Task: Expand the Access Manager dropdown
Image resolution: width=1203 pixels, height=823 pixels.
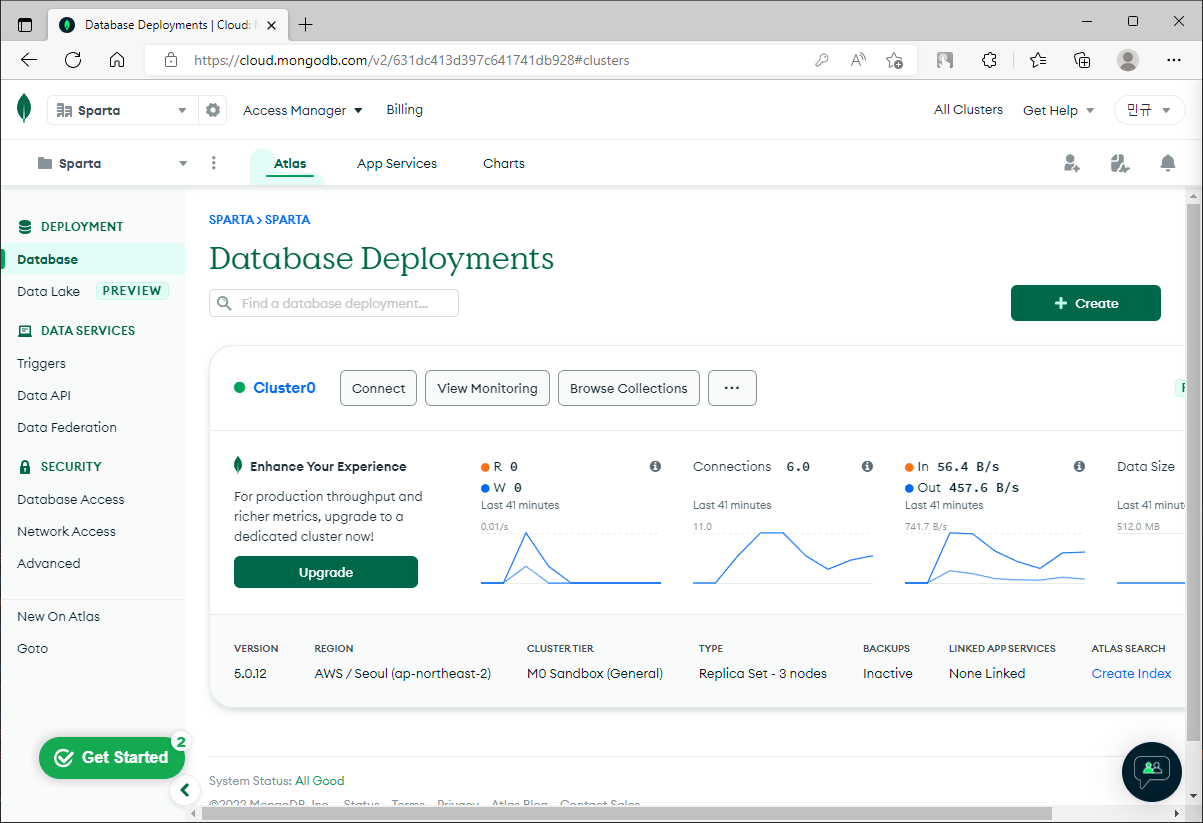Action: (303, 110)
